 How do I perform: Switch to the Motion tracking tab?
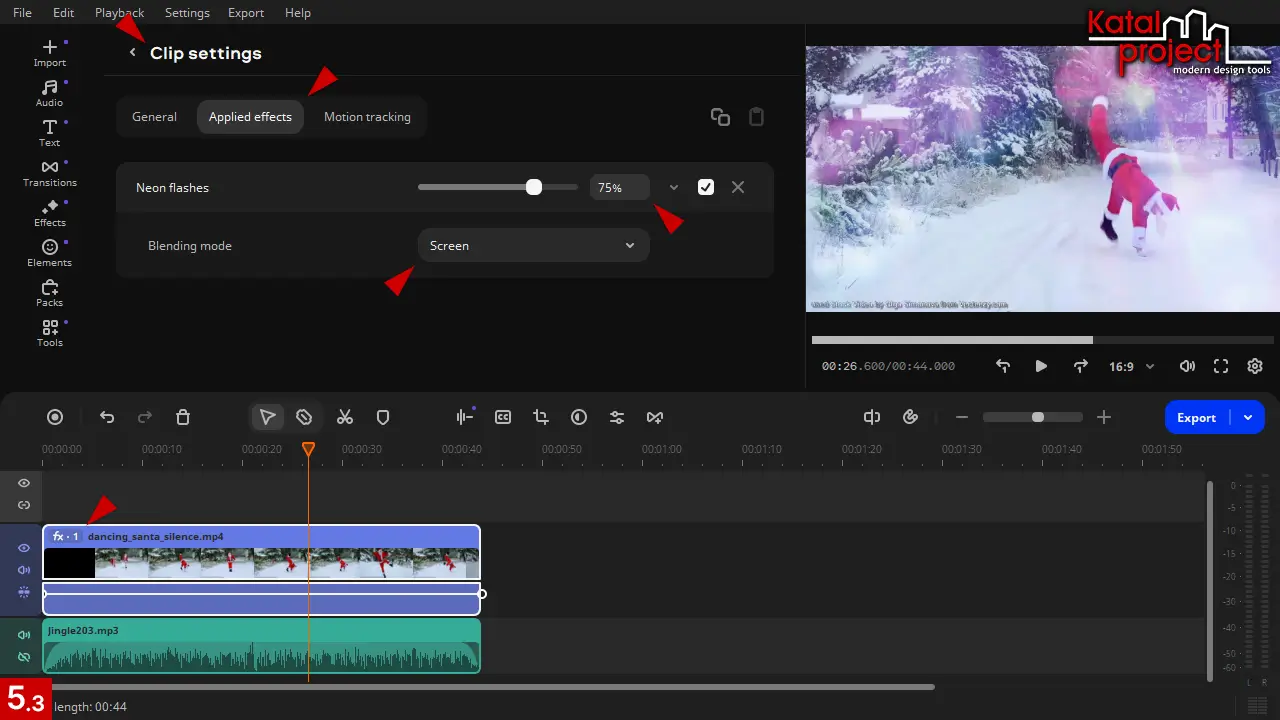click(x=367, y=117)
